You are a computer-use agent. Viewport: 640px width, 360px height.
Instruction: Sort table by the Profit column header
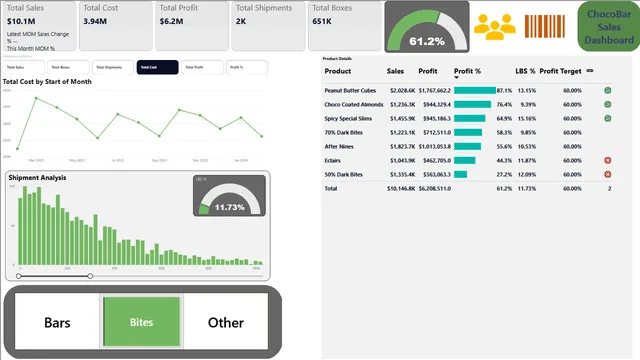pos(428,71)
